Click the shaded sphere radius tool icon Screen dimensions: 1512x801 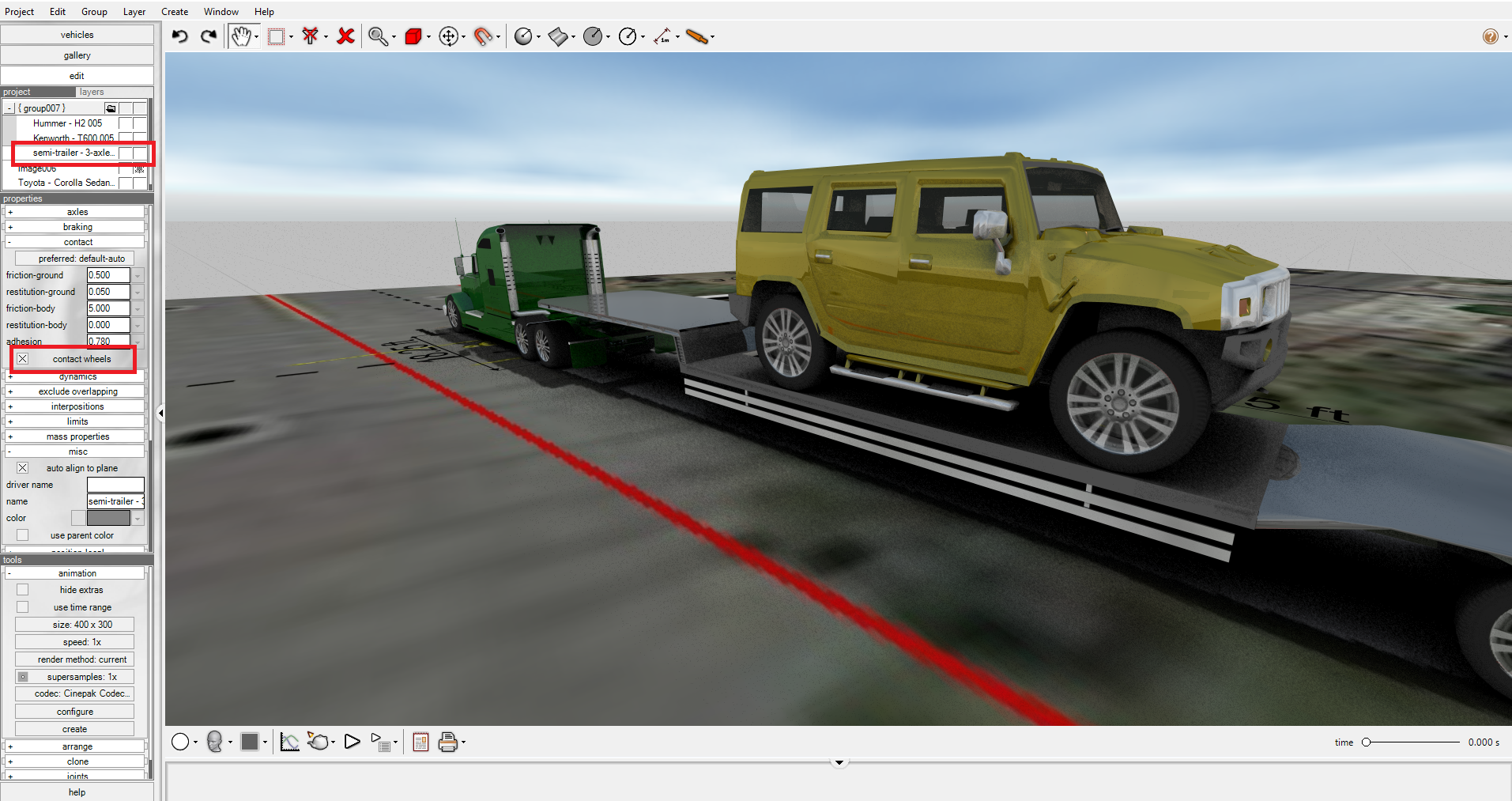[x=523, y=36]
